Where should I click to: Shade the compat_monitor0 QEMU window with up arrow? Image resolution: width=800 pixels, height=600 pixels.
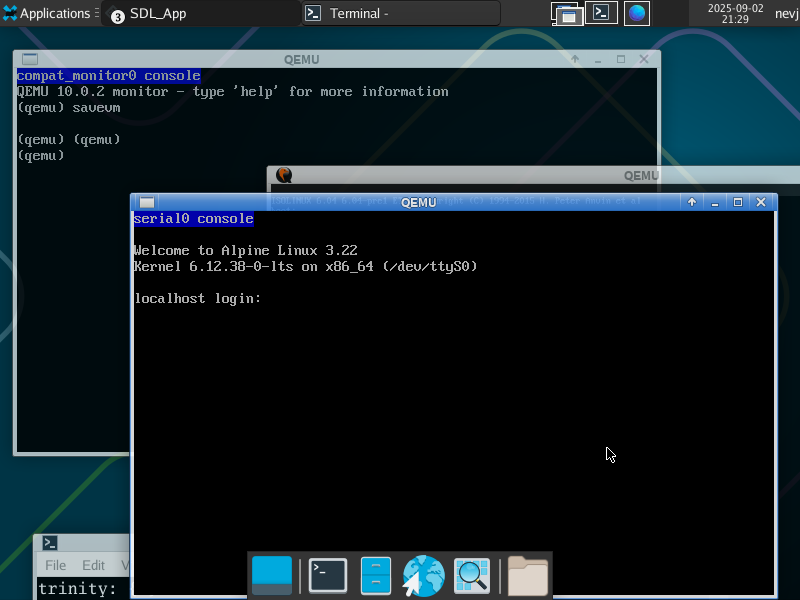(x=575, y=59)
